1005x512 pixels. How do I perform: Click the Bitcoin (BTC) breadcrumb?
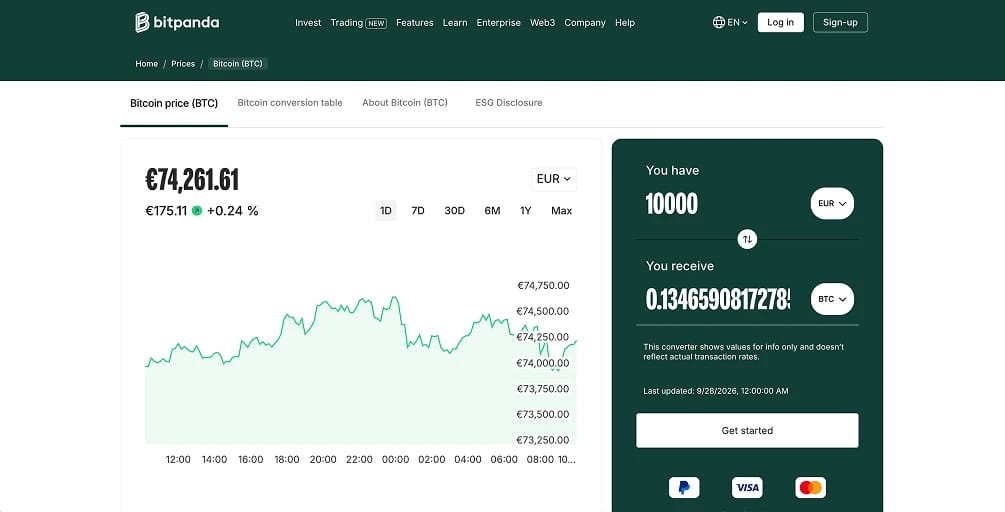point(238,64)
